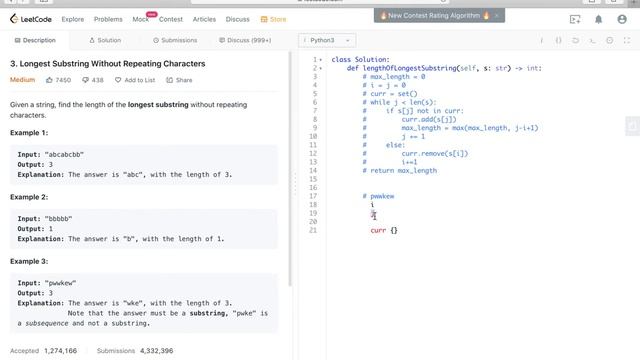Click the Example 3 input "pwwkew"
Image resolution: width=640 pixels, height=360 pixels.
60,283
